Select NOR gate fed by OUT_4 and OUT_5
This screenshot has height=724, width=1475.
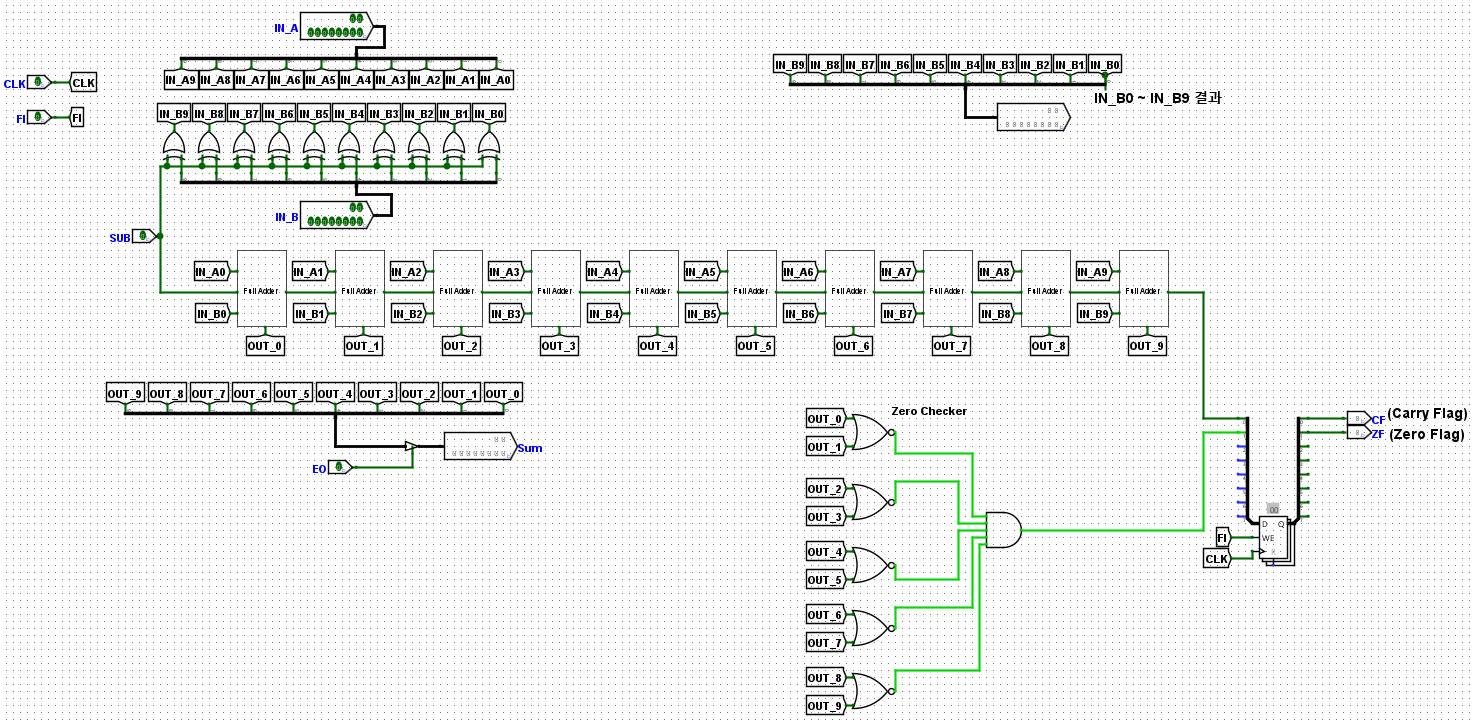871,566
